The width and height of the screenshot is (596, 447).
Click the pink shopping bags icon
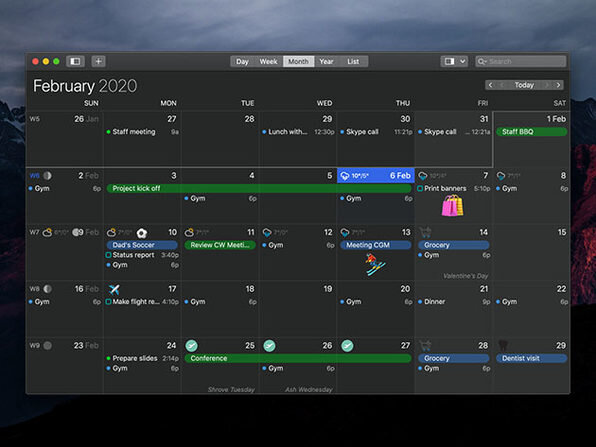(452, 206)
